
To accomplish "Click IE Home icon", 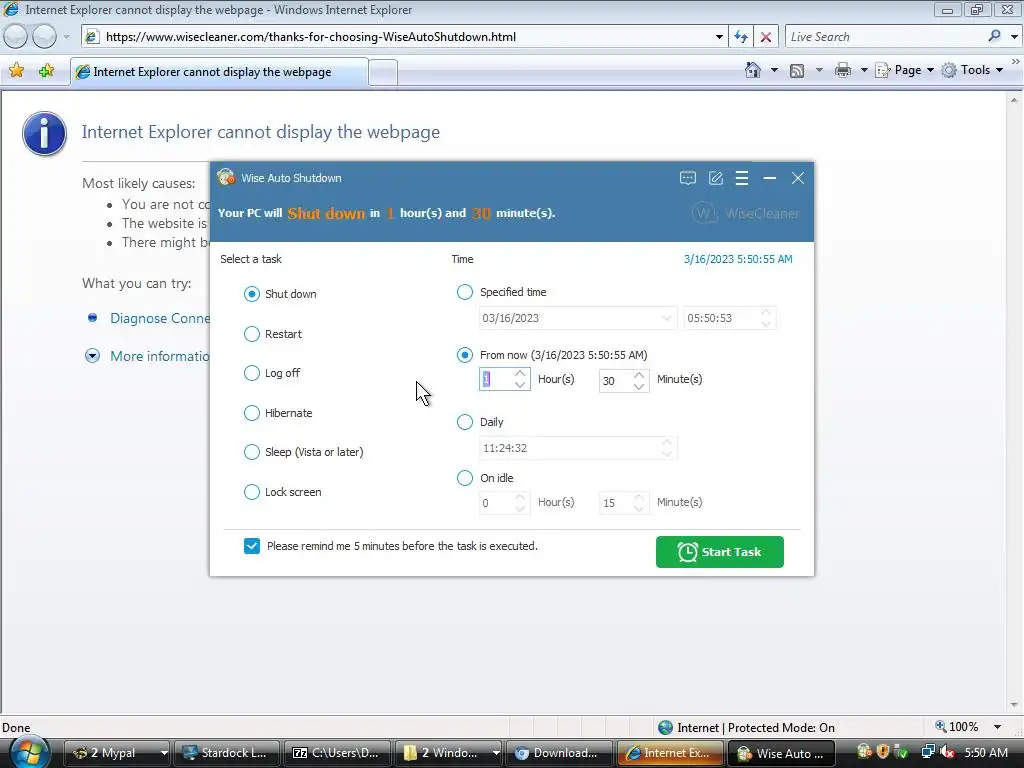I will [752, 70].
